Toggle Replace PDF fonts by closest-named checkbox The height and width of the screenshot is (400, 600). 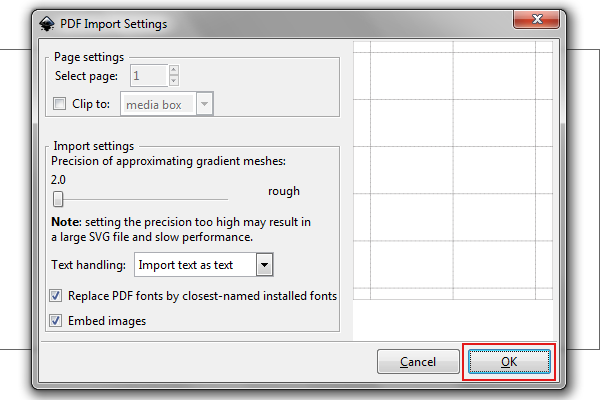click(55, 296)
